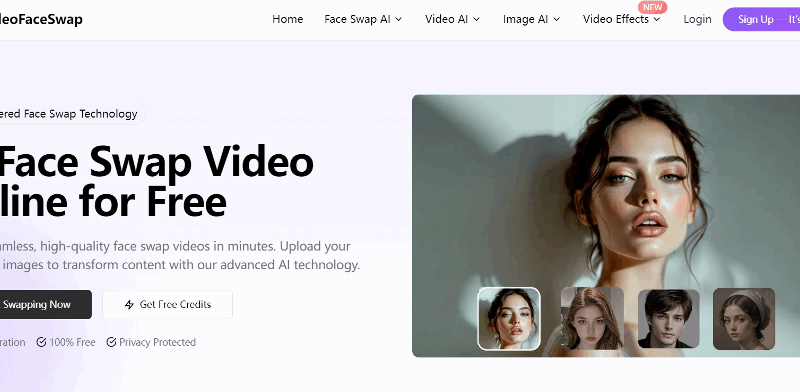Click the checkmark icon beside Privacy Protected
Image resolution: width=800 pixels, height=392 pixels.
111,342
